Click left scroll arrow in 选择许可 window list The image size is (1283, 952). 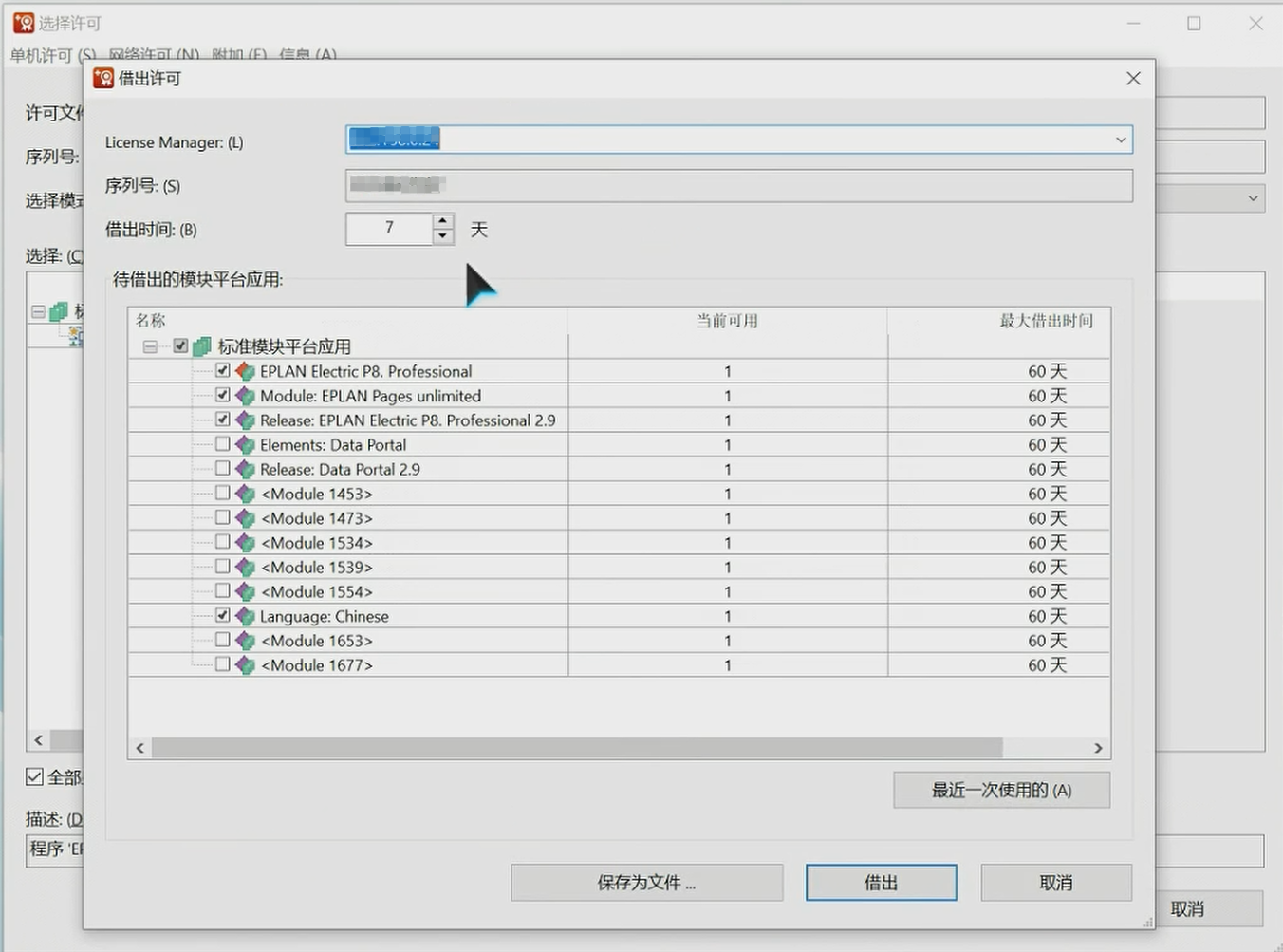tap(38, 740)
